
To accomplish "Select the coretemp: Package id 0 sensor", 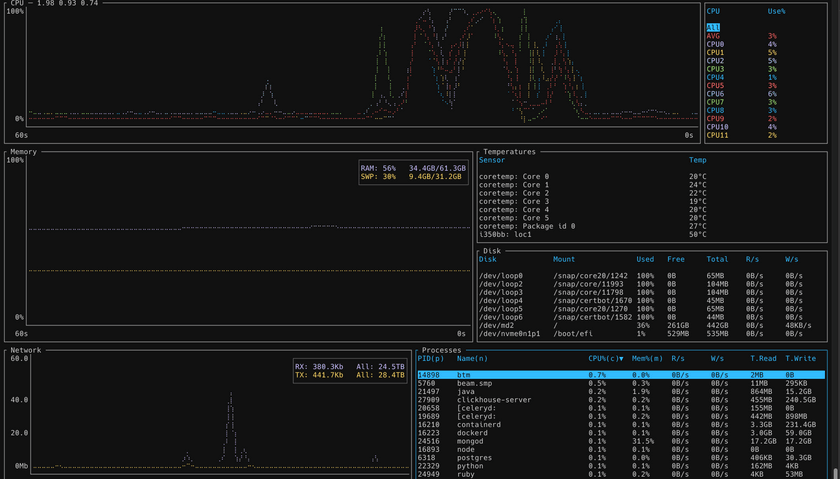I will [527, 226].
